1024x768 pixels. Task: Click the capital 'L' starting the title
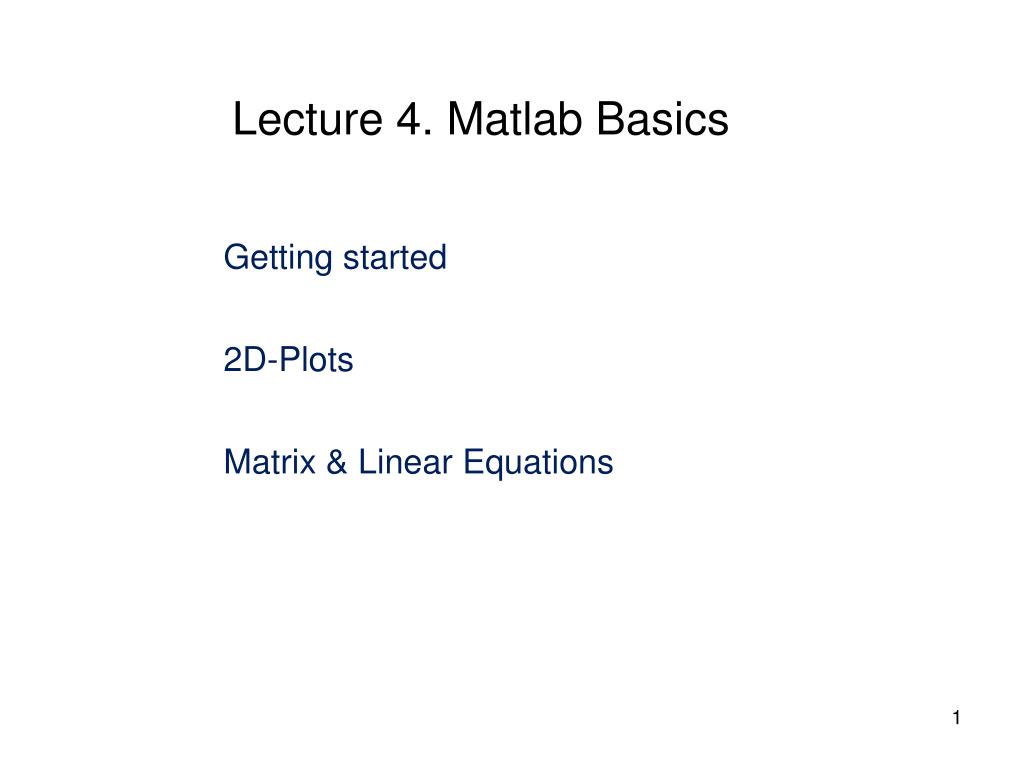tap(243, 120)
